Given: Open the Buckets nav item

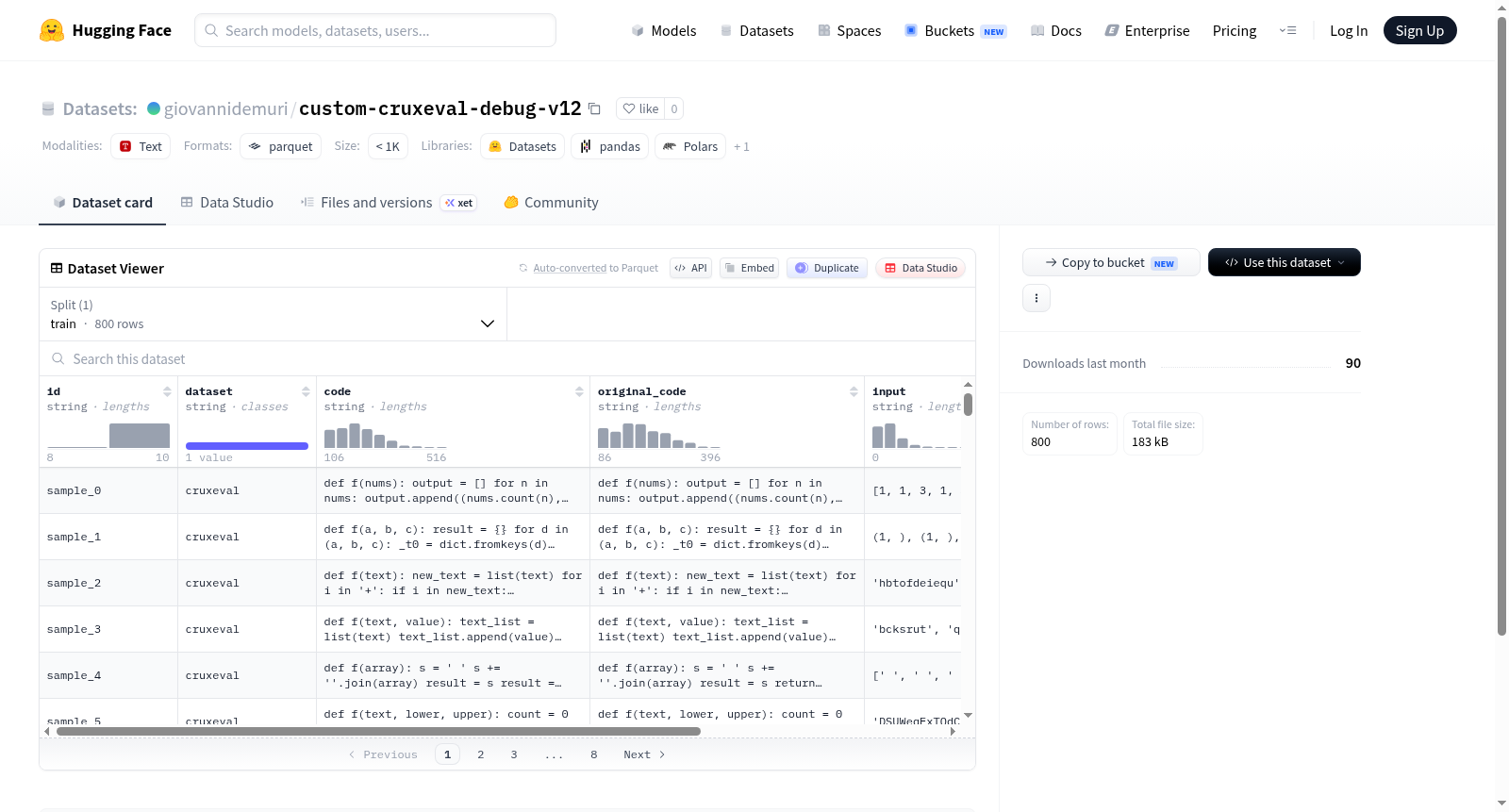Looking at the screenshot, I should tap(955, 30).
